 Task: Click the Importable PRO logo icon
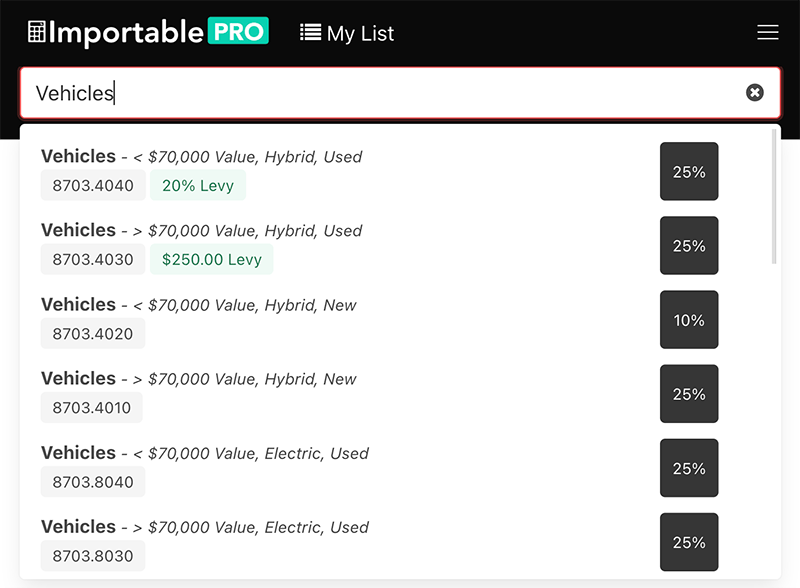coord(36,31)
